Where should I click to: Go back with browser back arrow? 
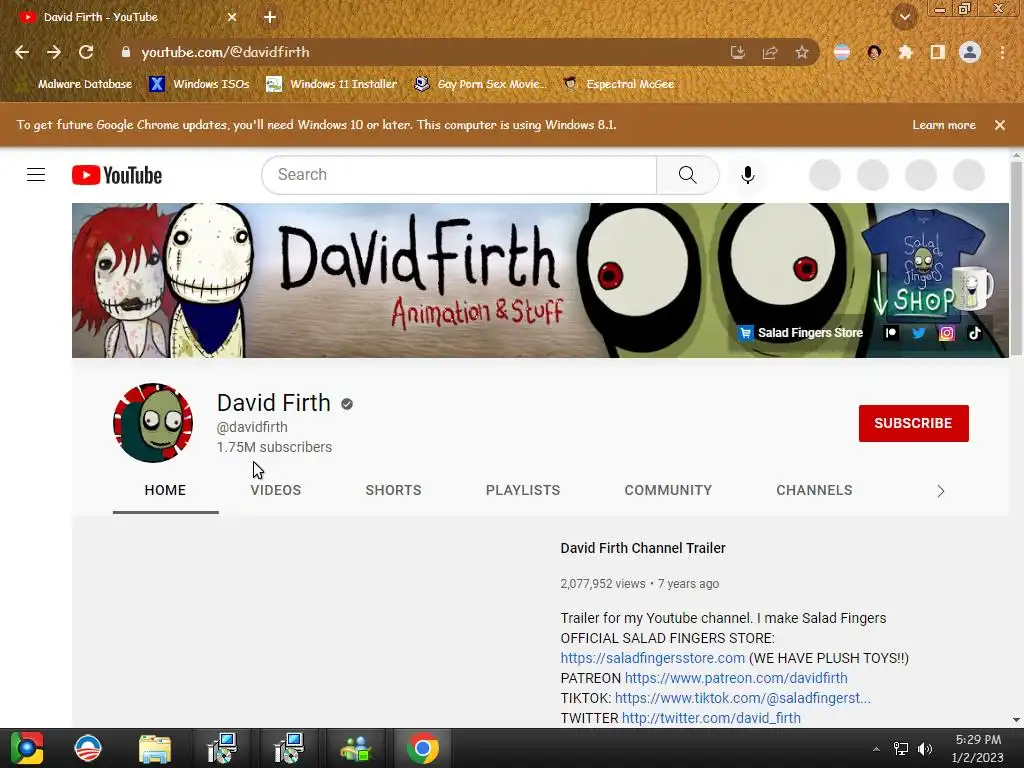pyautogui.click(x=22, y=52)
